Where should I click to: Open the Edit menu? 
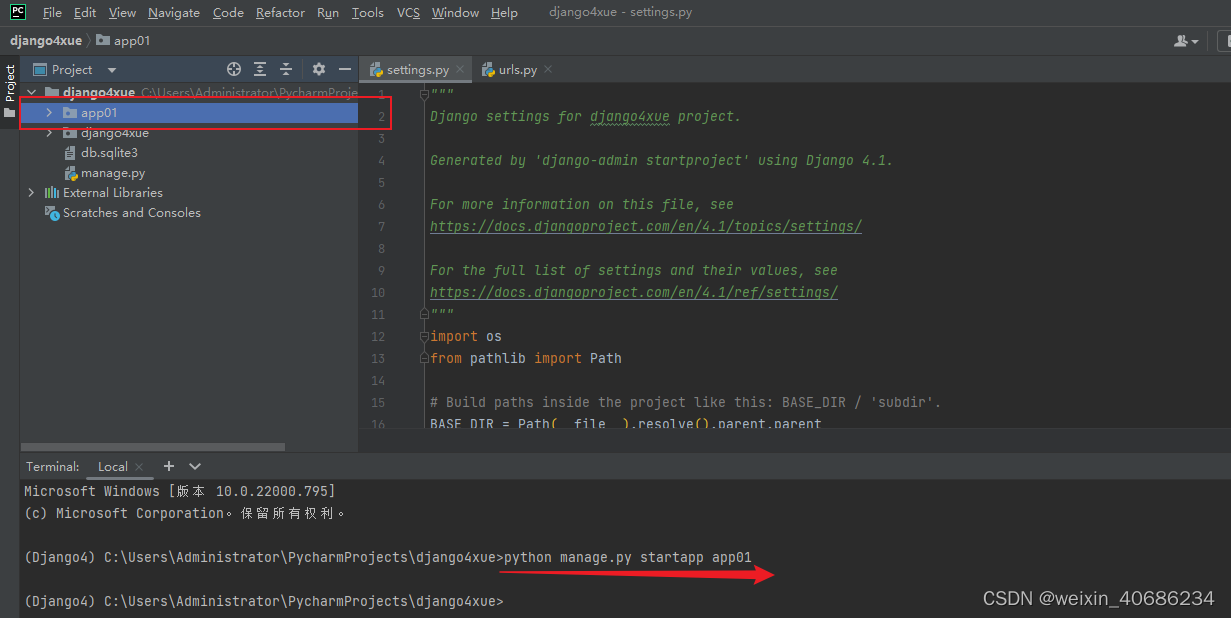click(x=85, y=13)
